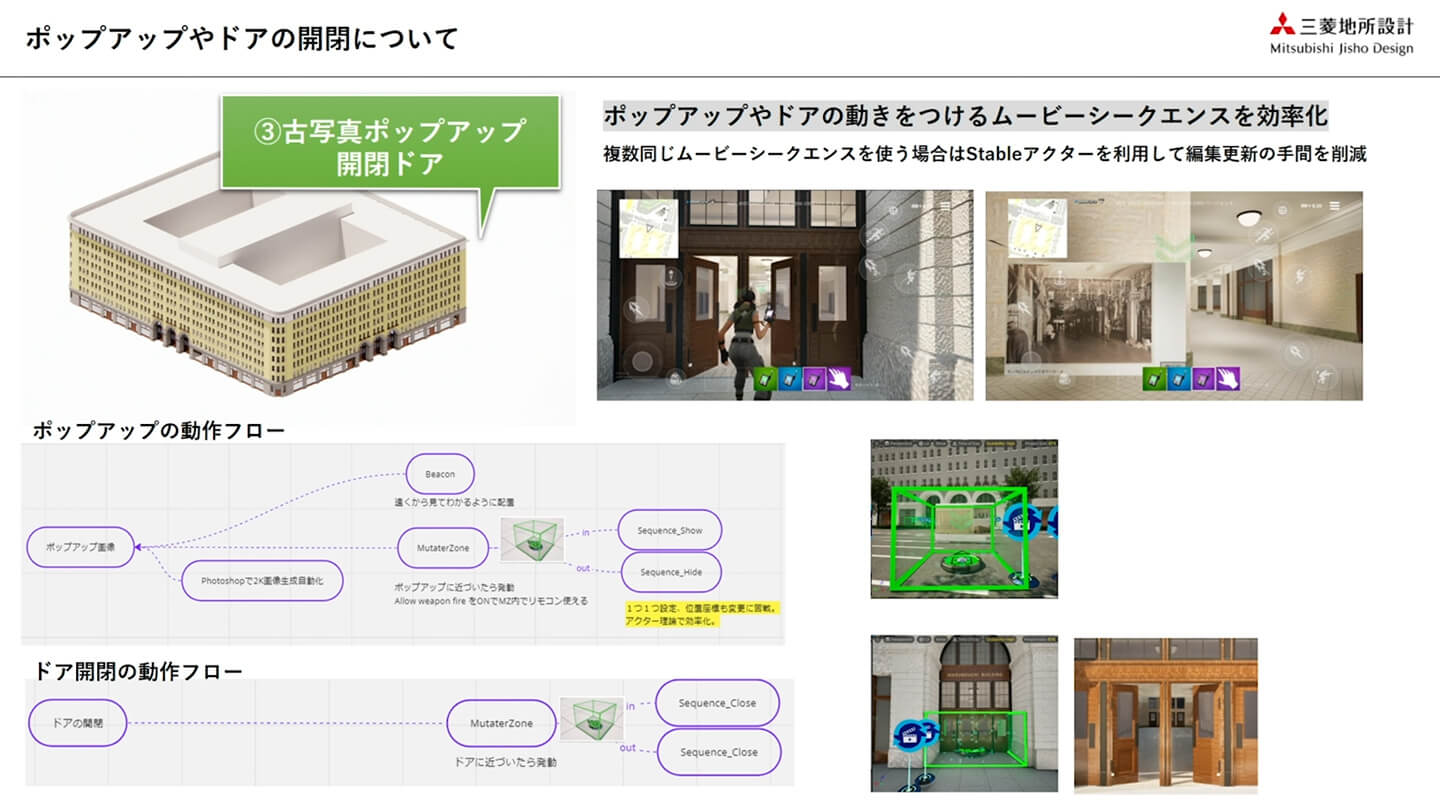Image resolution: width=1440 pixels, height=810 pixels.
Task: Click the blue tablet slot in gameplay hotbar
Action: click(789, 380)
